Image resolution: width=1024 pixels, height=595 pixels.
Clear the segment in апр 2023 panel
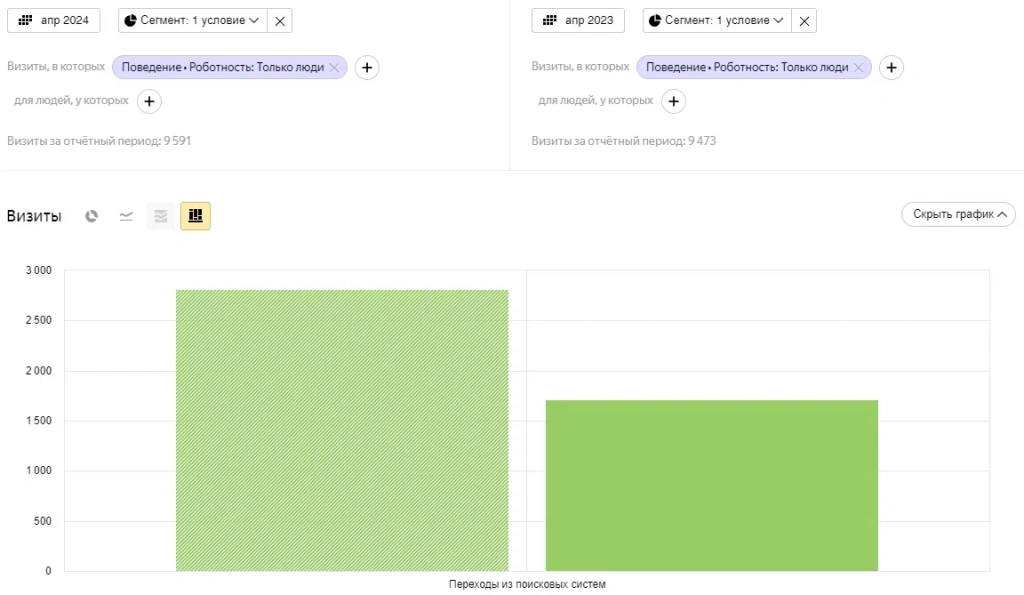805,21
